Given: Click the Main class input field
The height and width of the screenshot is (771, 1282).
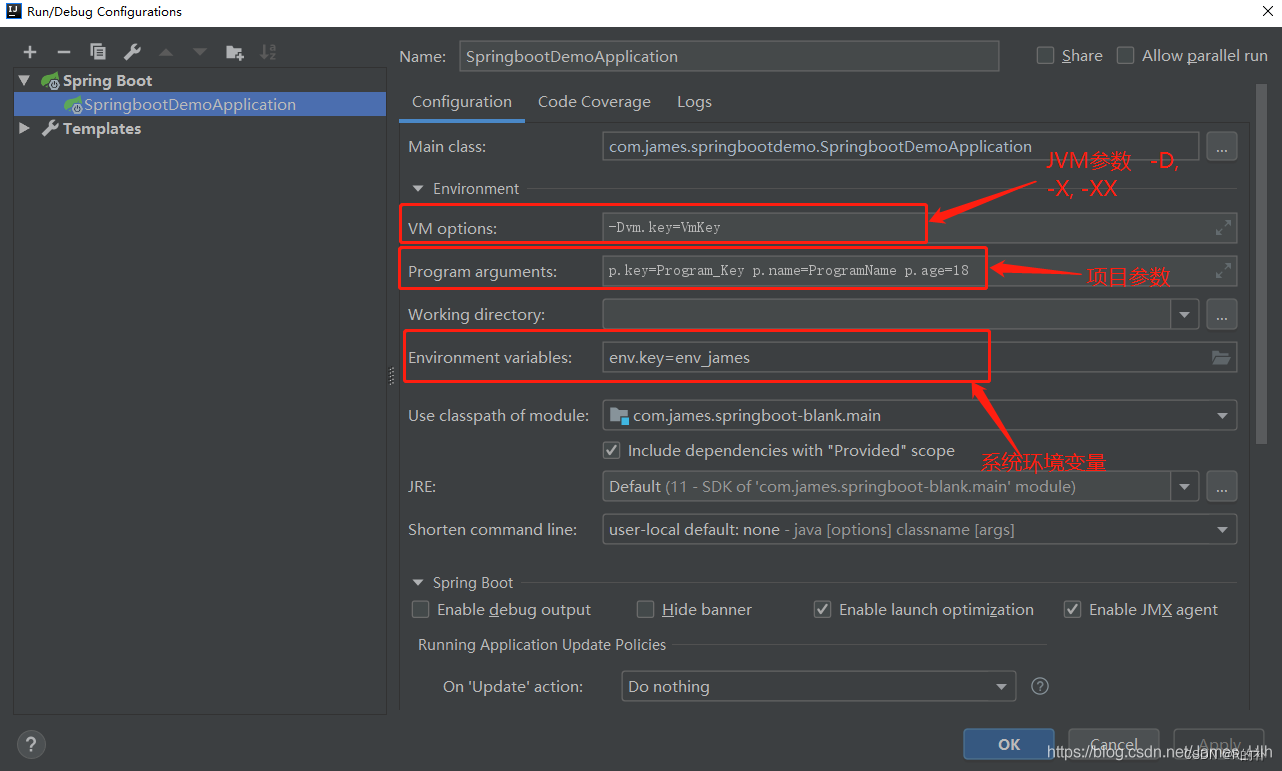Looking at the screenshot, I should (x=901, y=147).
